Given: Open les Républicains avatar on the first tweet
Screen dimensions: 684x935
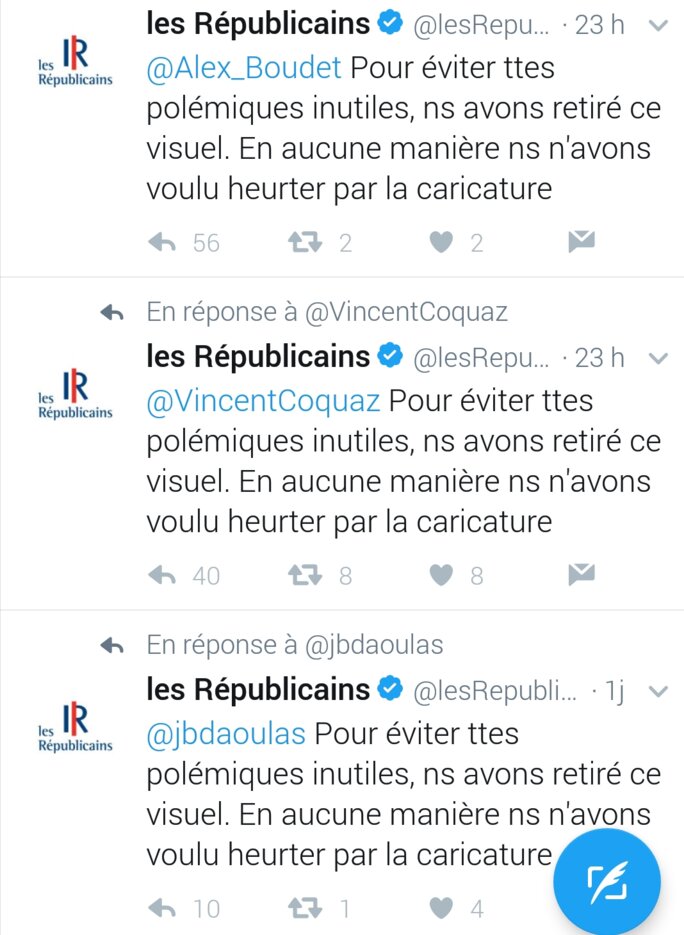Looking at the screenshot, I should pos(75,61).
